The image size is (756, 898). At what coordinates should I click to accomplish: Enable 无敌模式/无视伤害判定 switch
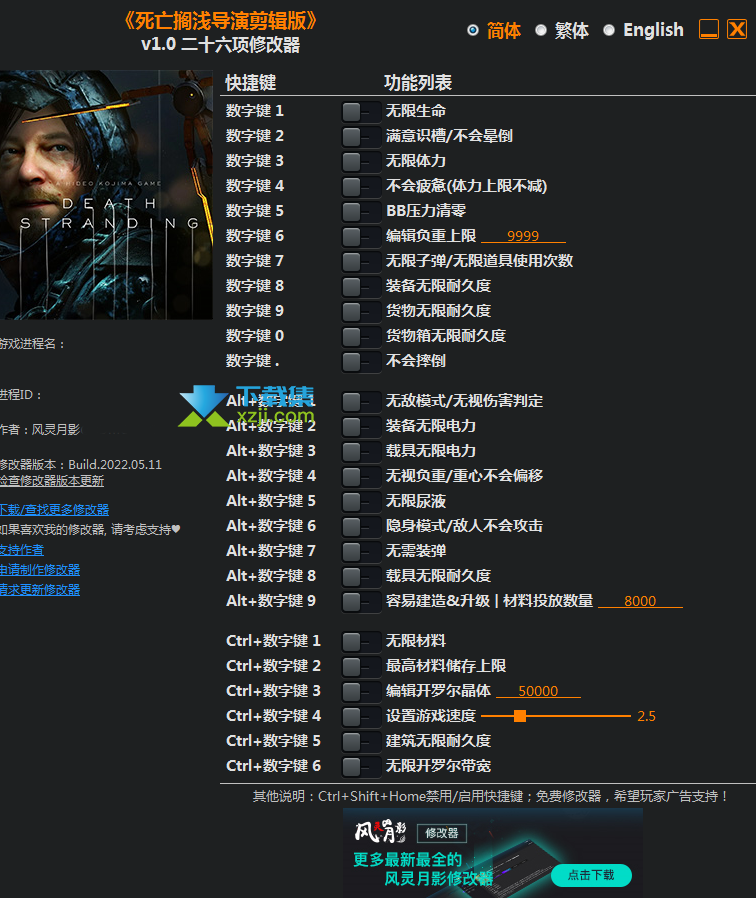pyautogui.click(x=361, y=401)
